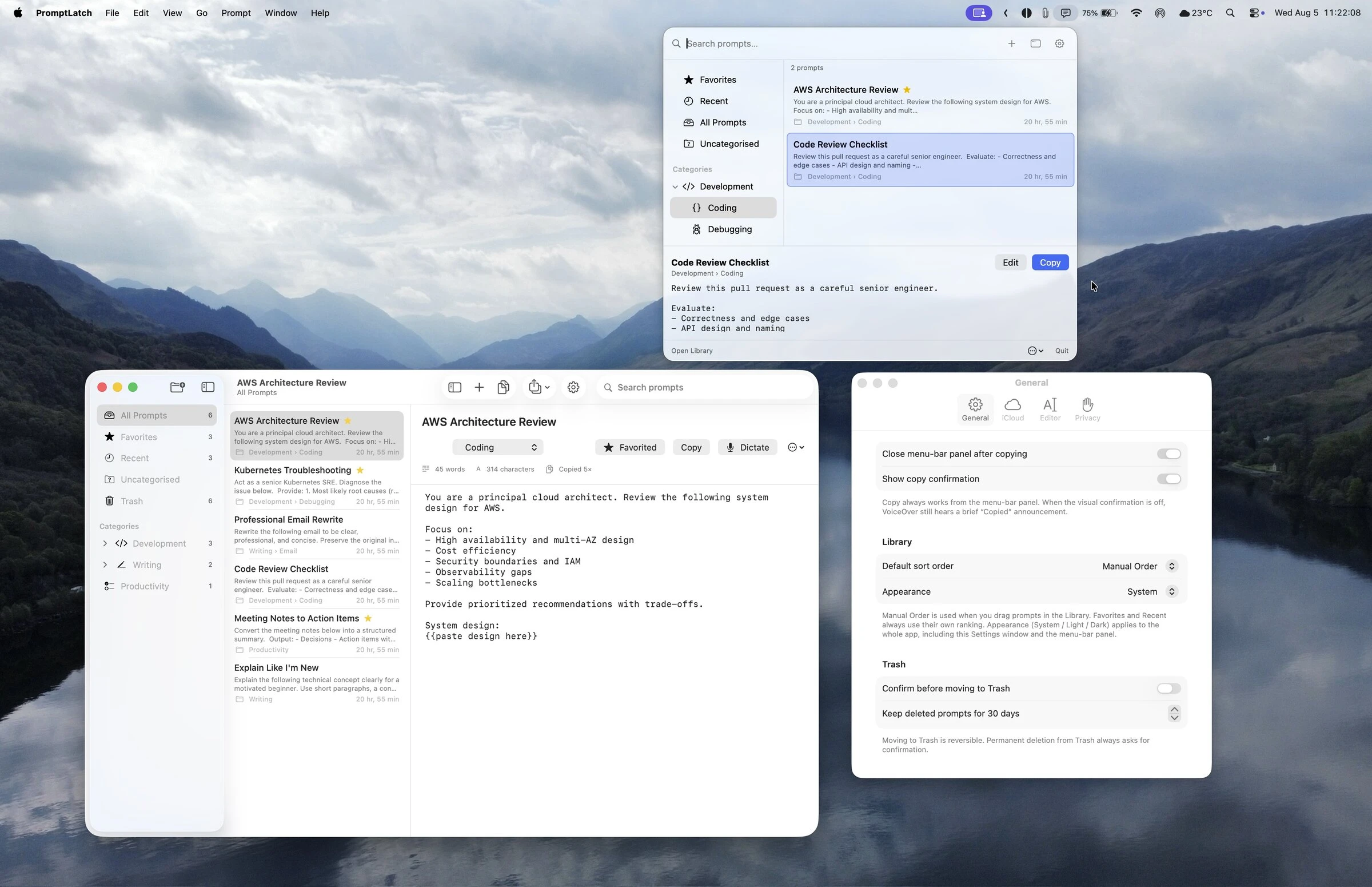
Task: Select Uncategorised in the Library sidebar
Action: pyautogui.click(x=157, y=479)
